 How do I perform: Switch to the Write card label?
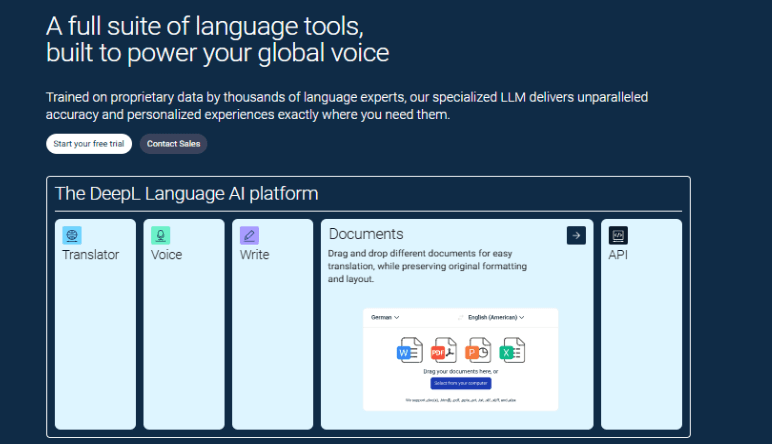255,254
